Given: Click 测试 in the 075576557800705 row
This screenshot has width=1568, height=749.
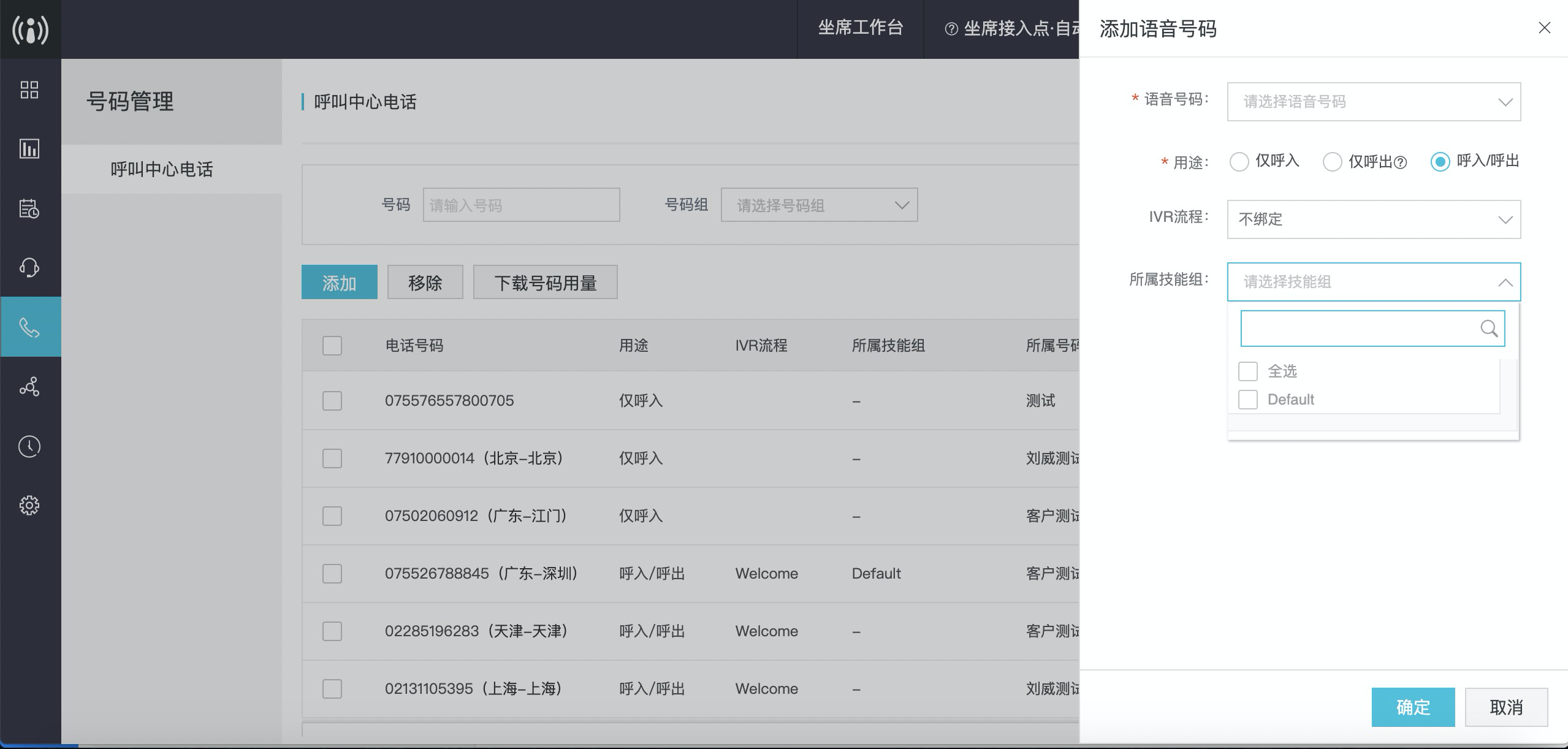Looking at the screenshot, I should pyautogui.click(x=1041, y=401).
